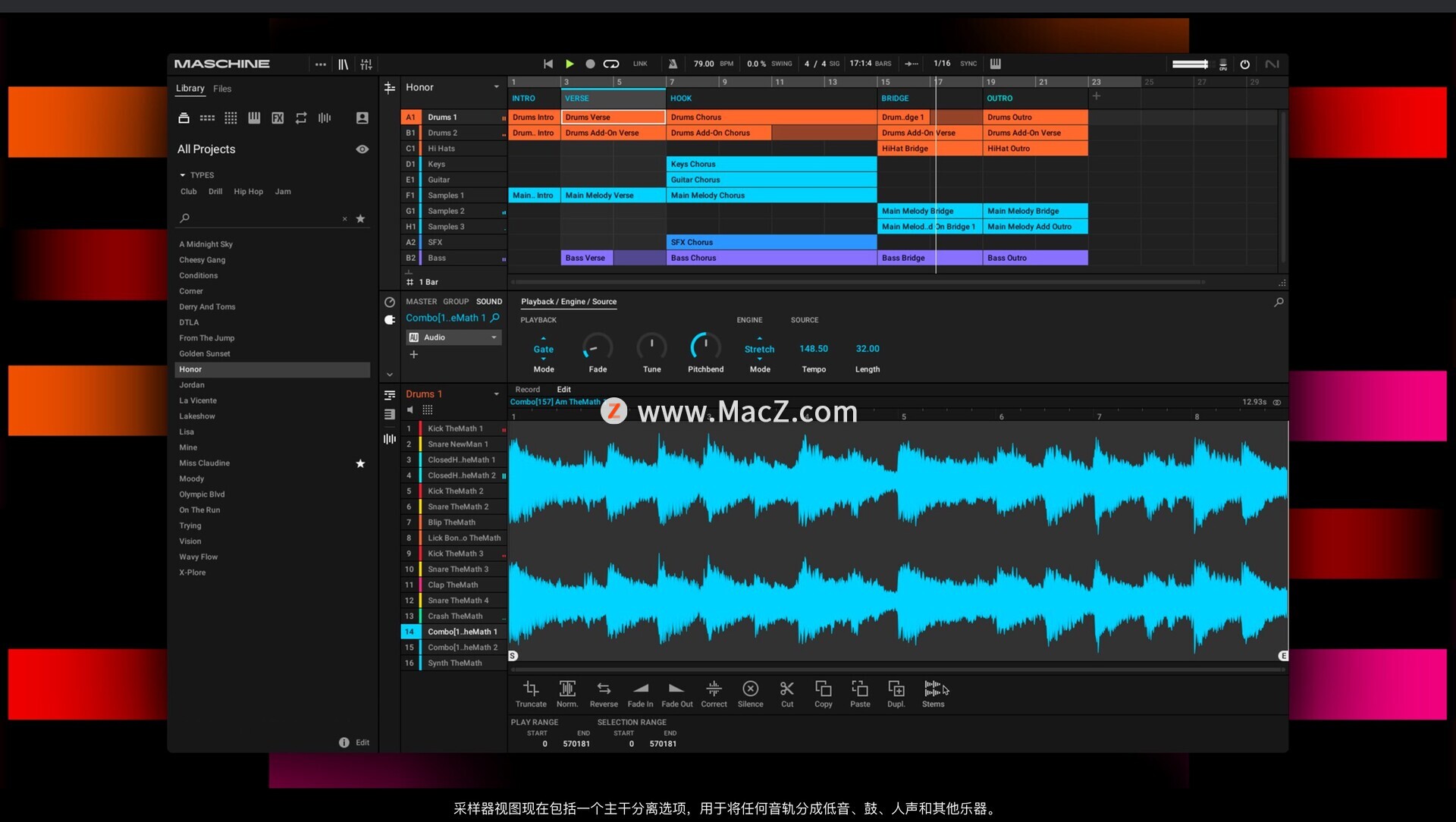The width and height of the screenshot is (1456, 822).
Task: Open the Drums 1 group dropdown arrow
Action: point(497,394)
